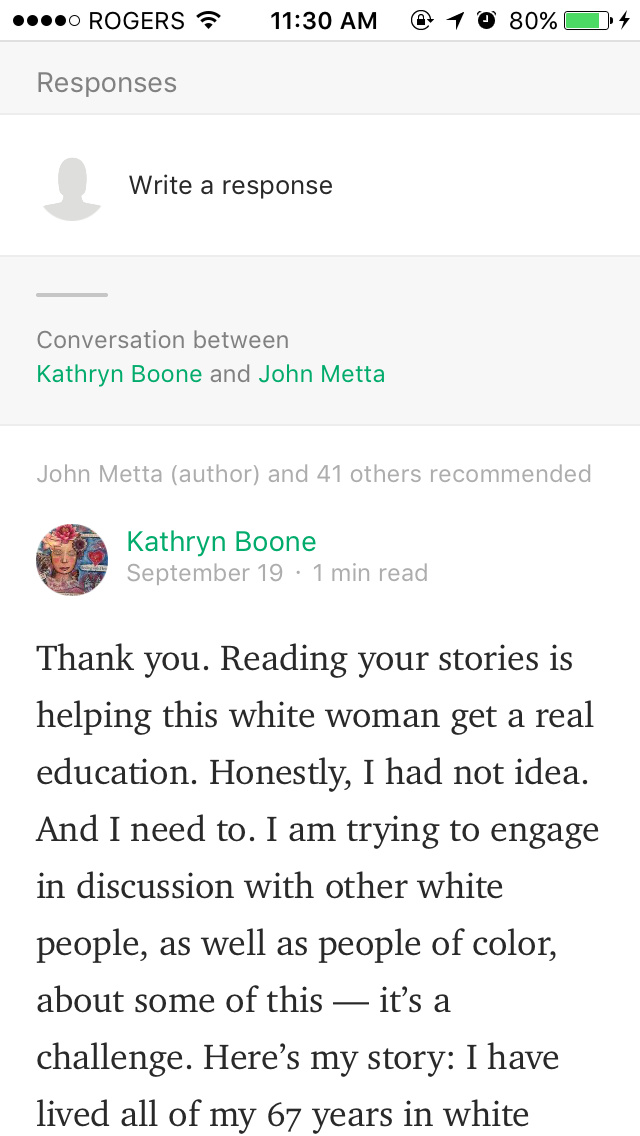640x1136 pixels.
Task: Tap the "1 min read" label
Action: 370,573
